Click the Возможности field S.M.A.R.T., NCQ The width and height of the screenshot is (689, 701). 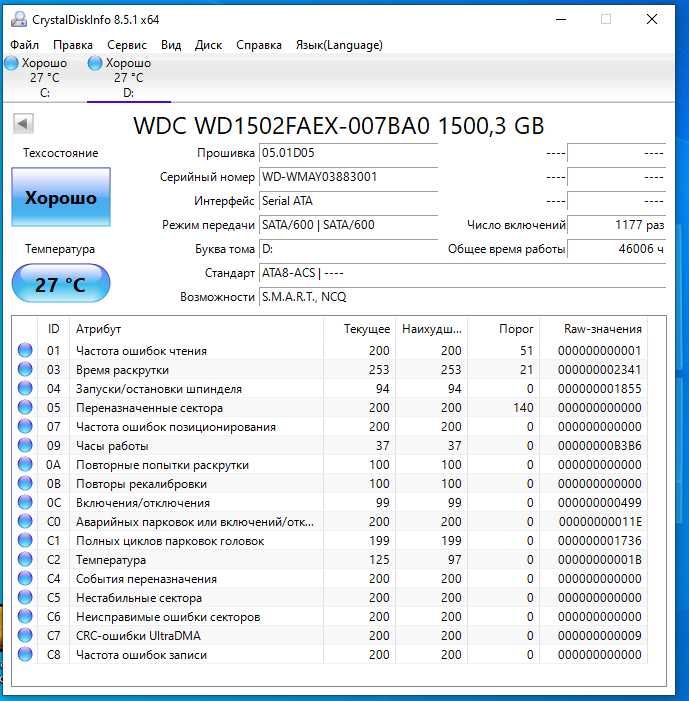pos(462,297)
